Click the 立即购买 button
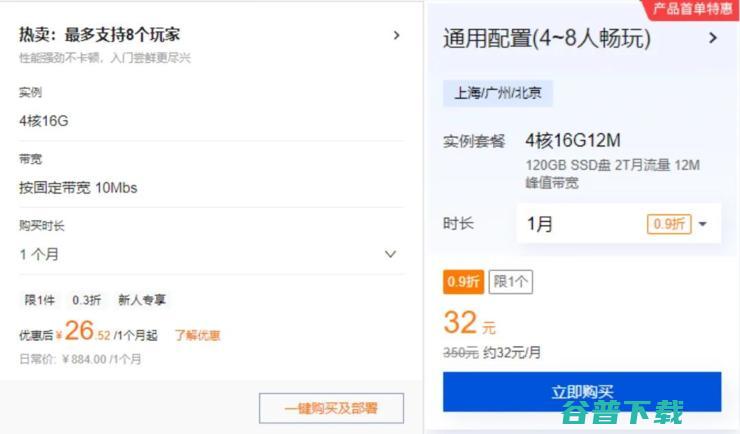 pos(582,392)
